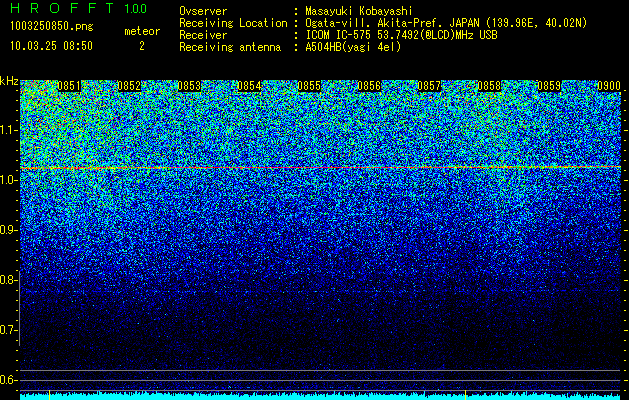Screen dimensions: 629x400
Task: Click the 0855 time marker
Action: (309, 86)
